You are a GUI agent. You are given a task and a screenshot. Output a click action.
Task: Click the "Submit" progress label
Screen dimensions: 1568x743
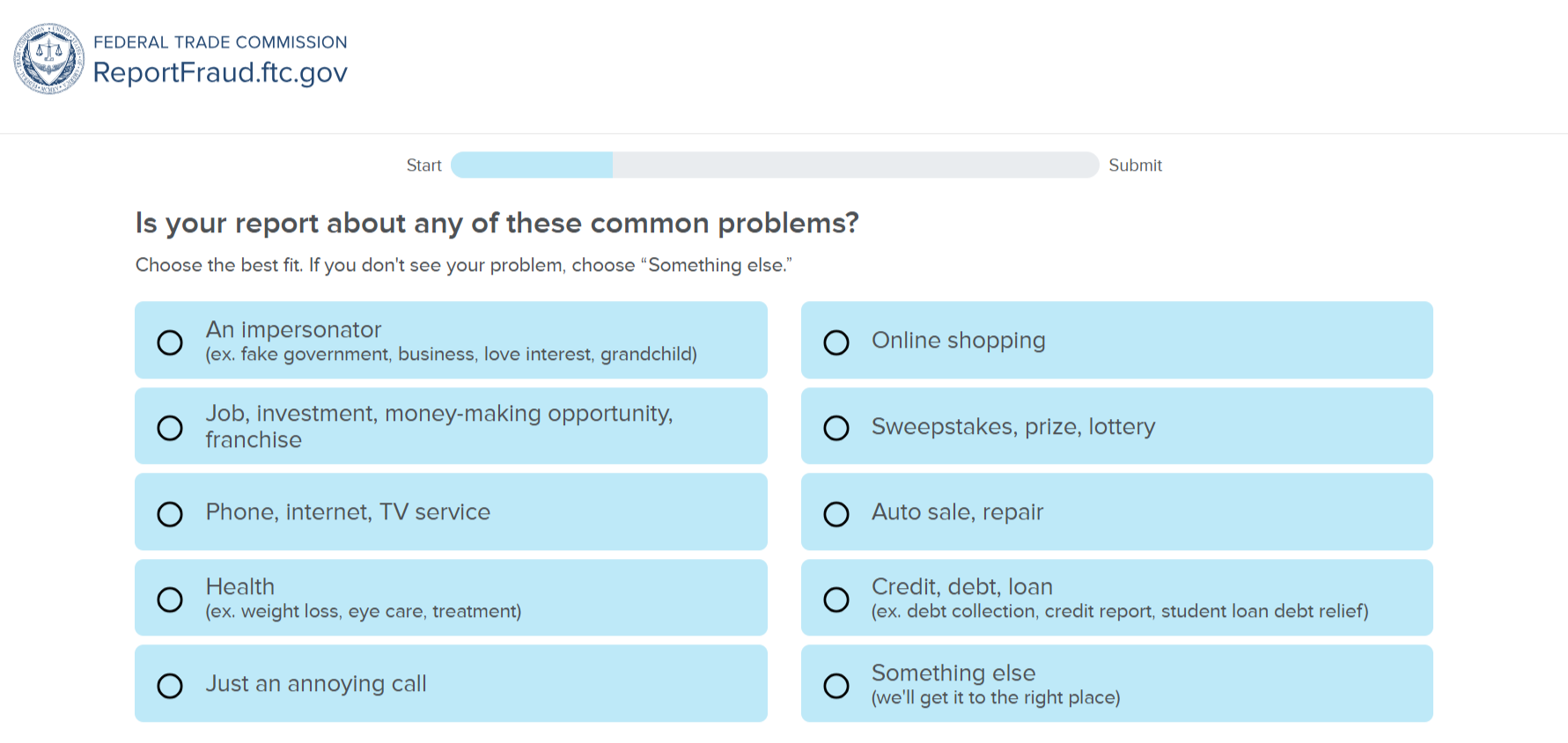(x=1135, y=166)
